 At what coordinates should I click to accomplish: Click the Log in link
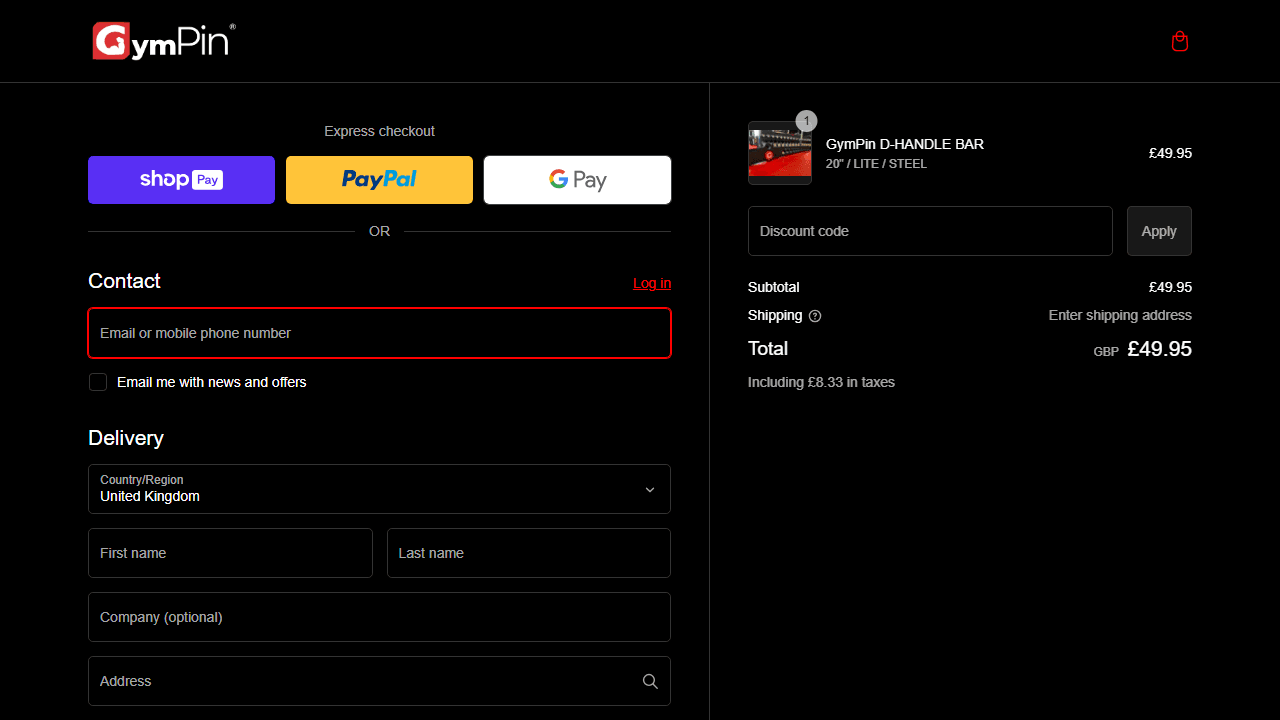pos(652,283)
